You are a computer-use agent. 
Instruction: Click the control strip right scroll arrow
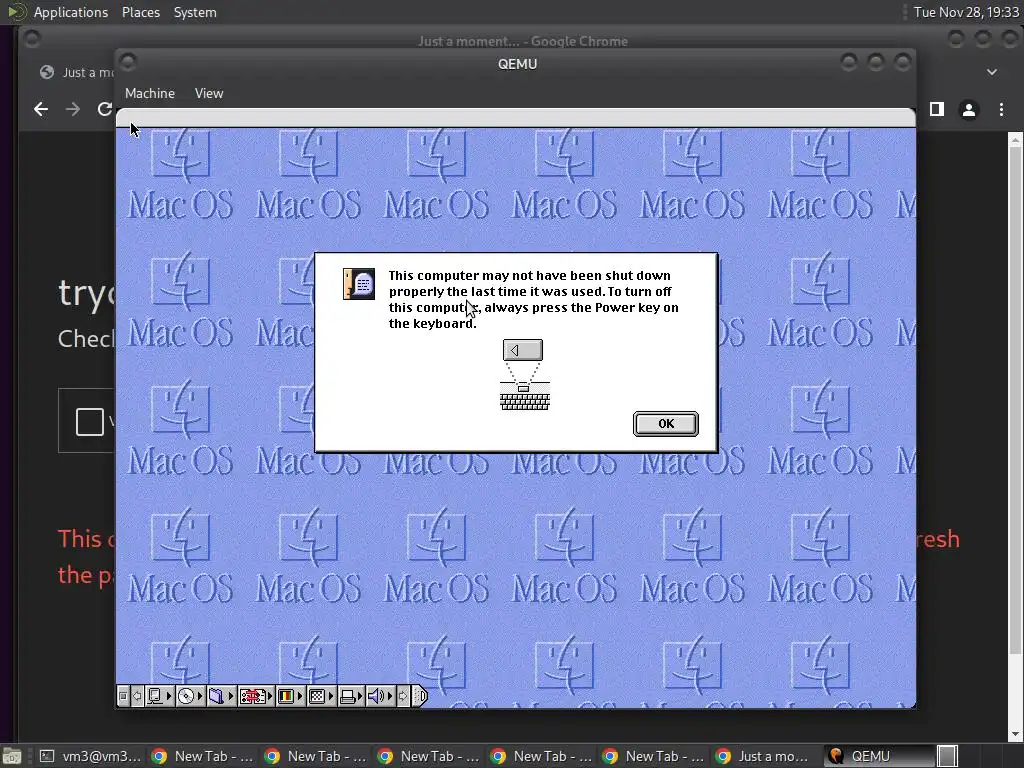point(403,696)
